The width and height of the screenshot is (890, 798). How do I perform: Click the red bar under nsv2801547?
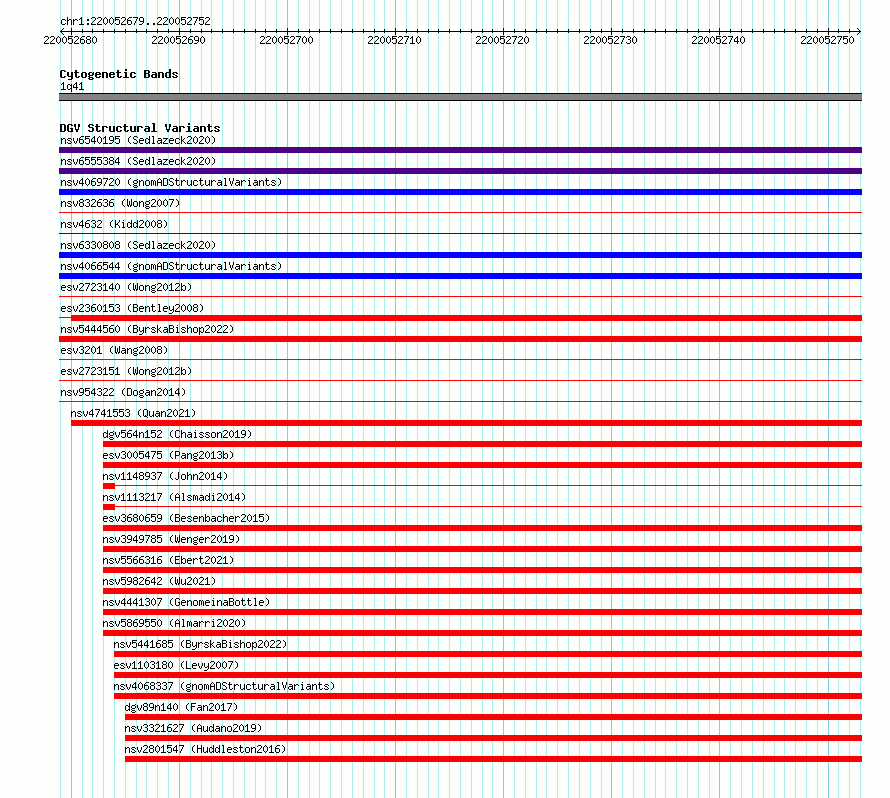(x=493, y=759)
